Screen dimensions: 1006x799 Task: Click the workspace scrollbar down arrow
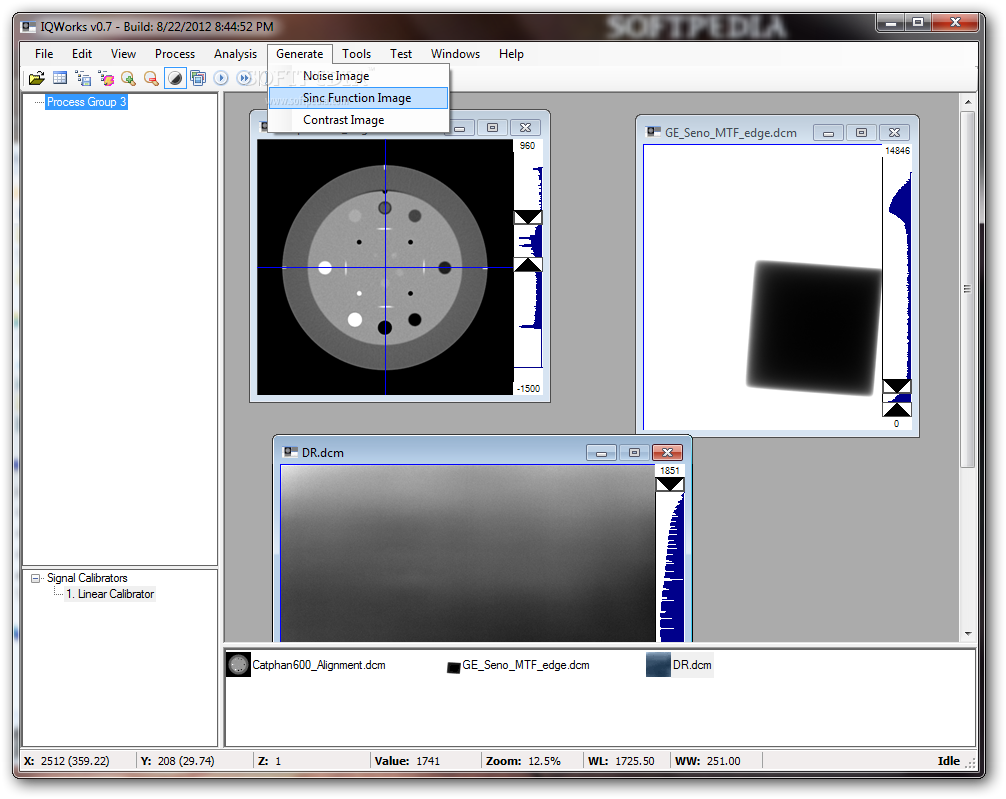(968, 633)
